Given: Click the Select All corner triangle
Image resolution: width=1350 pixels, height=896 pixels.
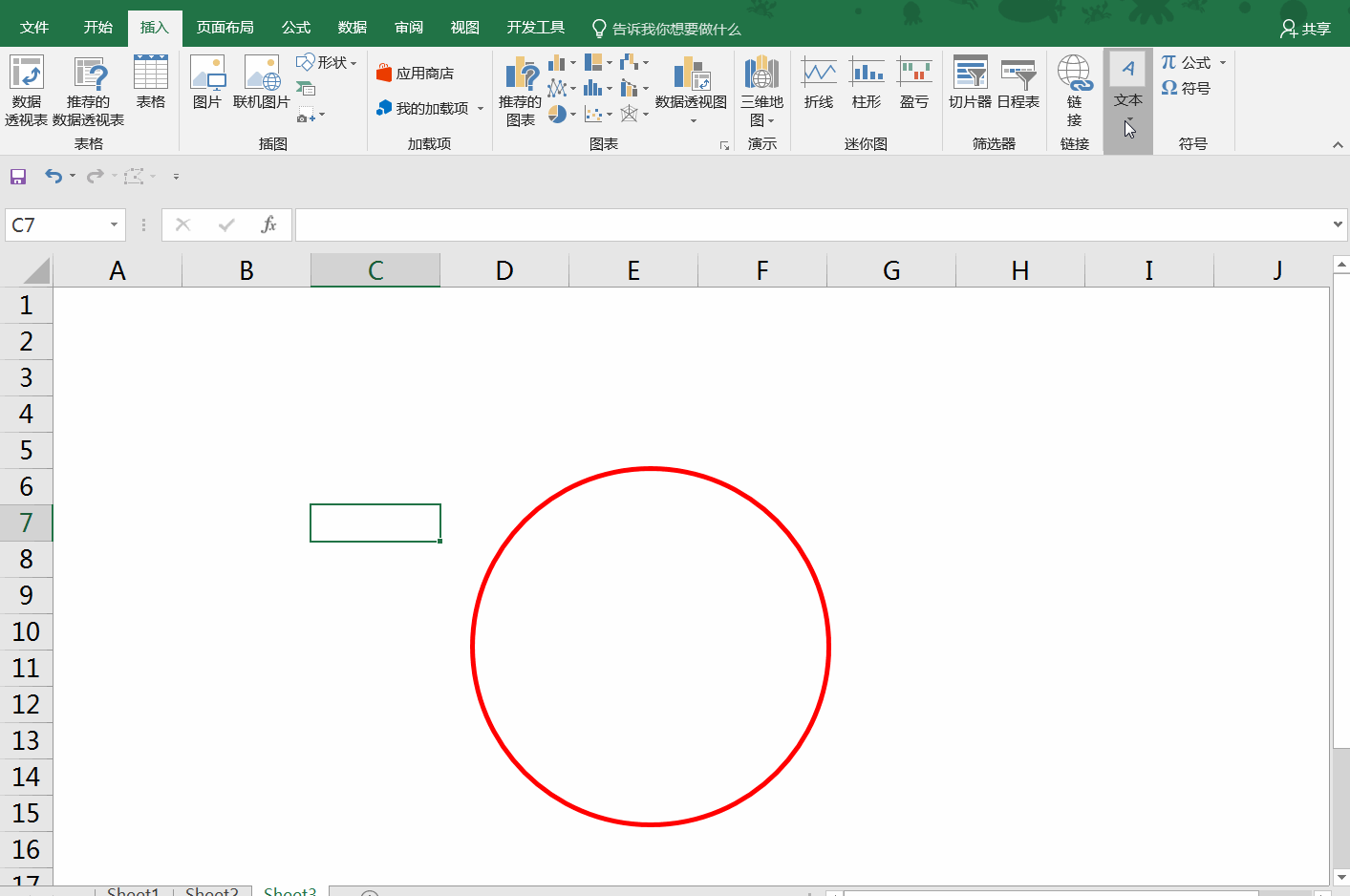Looking at the screenshot, I should pyautogui.click(x=36, y=270).
